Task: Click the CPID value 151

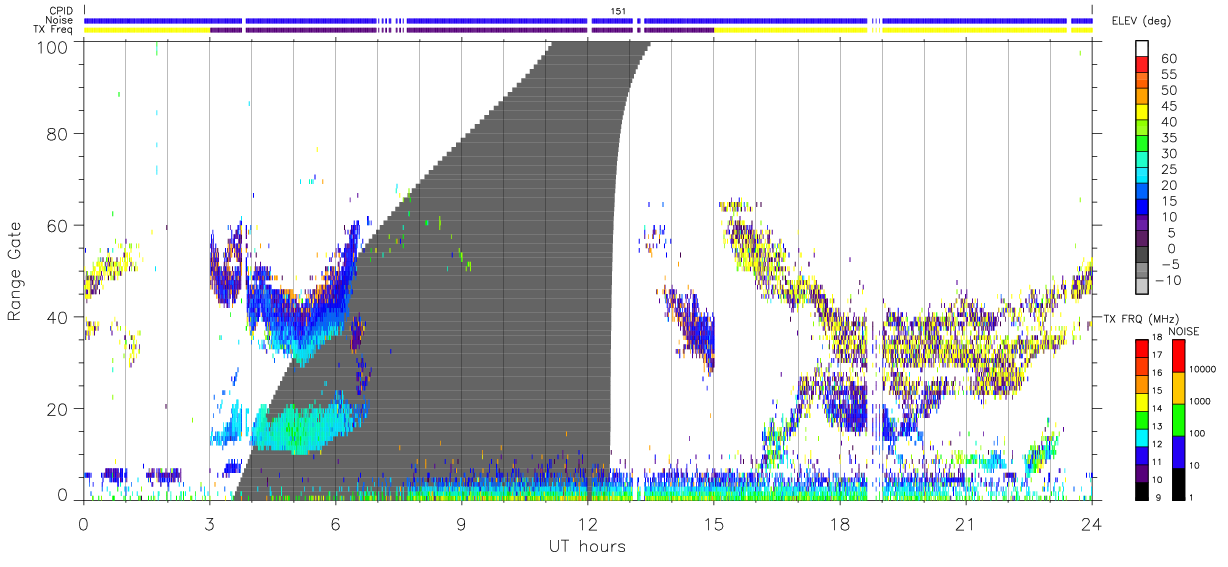Action: 619,10
